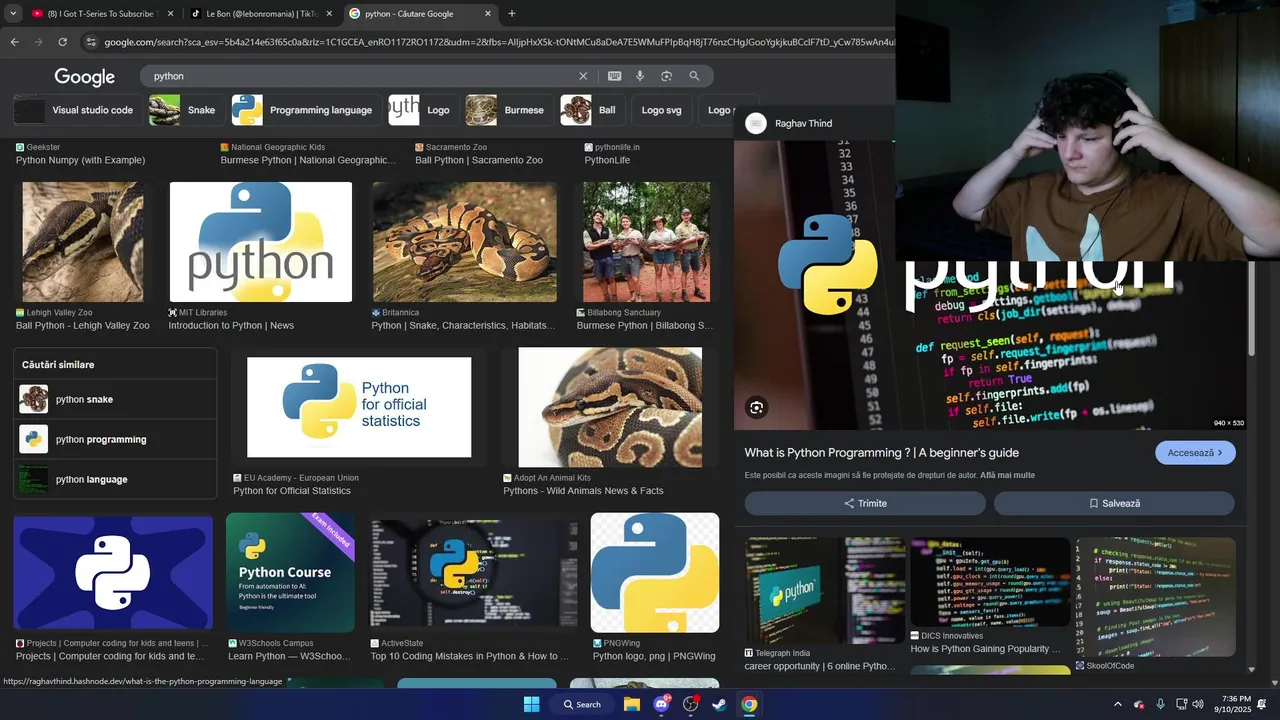Viewport: 1280px width, 720px height.
Task: Select related search python programming
Action: click(115, 439)
